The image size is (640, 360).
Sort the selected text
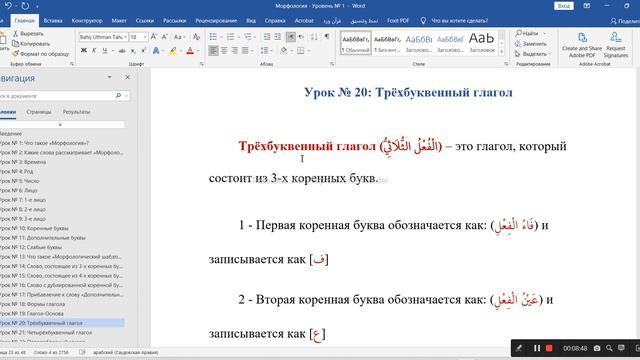(x=314, y=37)
